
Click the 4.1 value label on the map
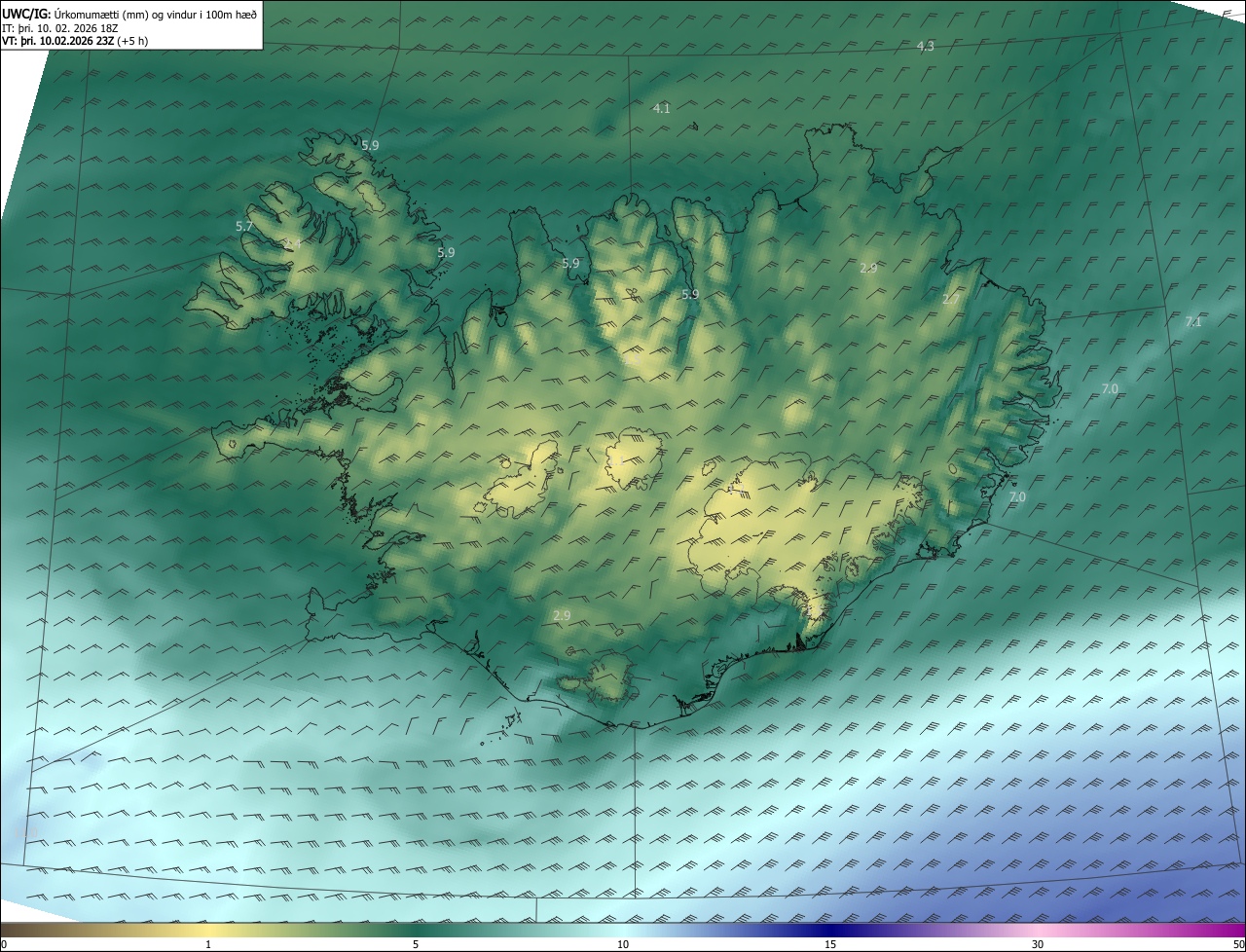(x=661, y=108)
